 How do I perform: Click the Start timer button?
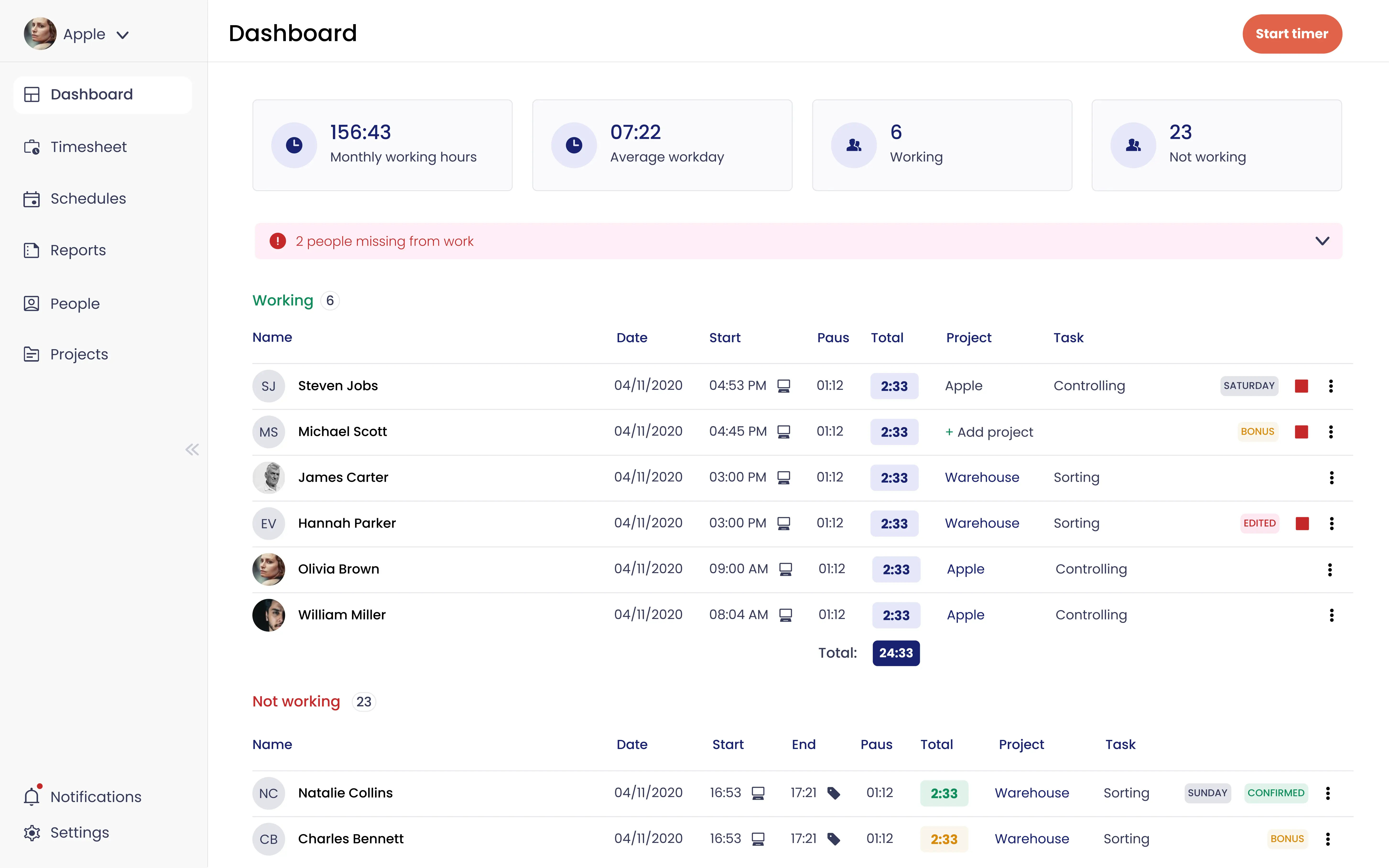point(1292,34)
